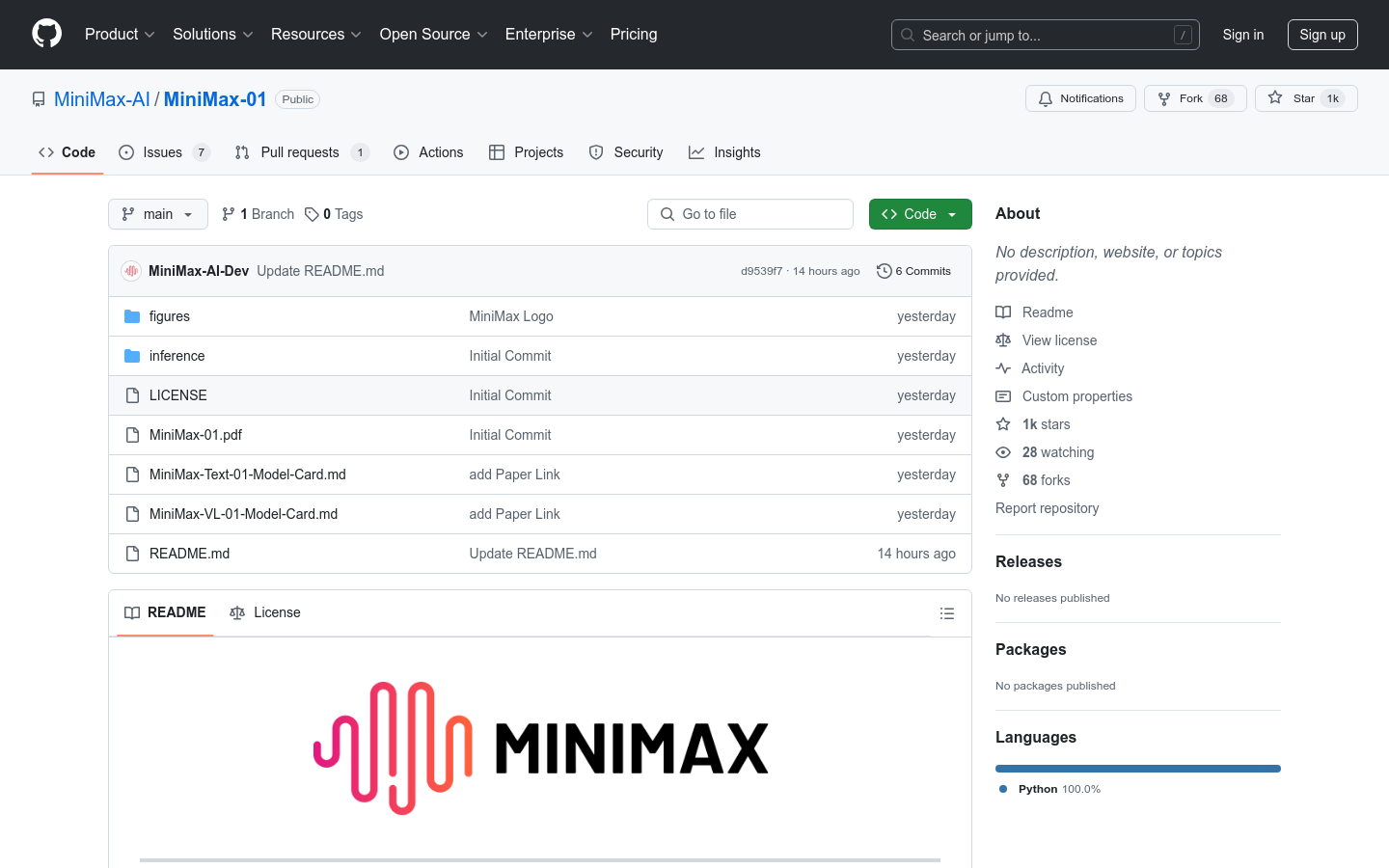Expand the Product menu

point(120,34)
